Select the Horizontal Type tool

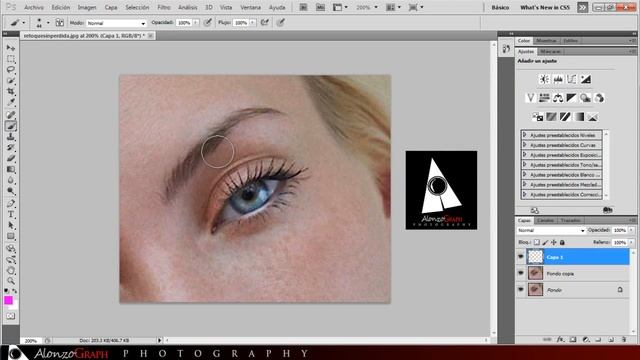pos(11,214)
